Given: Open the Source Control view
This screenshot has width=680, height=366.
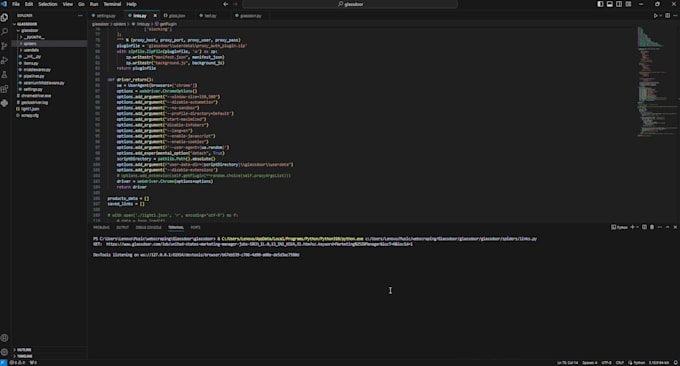Looking at the screenshot, I should 5,46.
